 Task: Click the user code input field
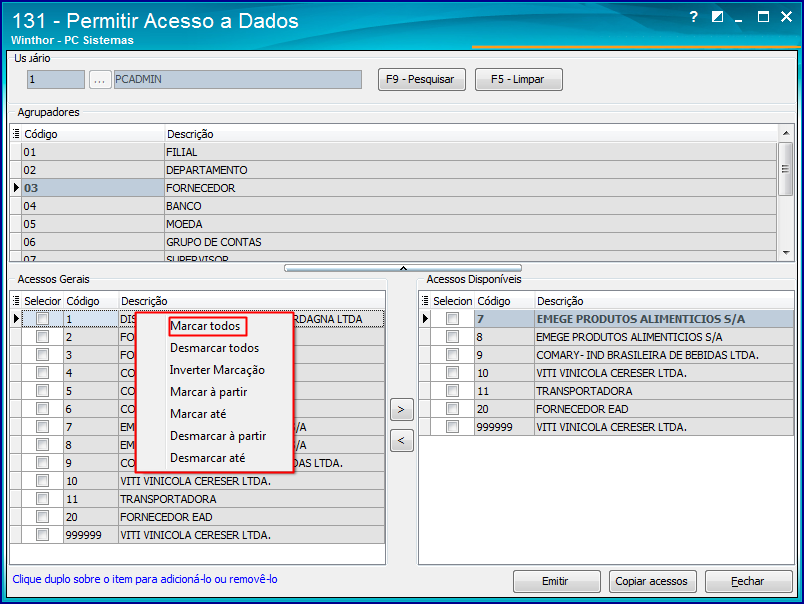coord(56,79)
